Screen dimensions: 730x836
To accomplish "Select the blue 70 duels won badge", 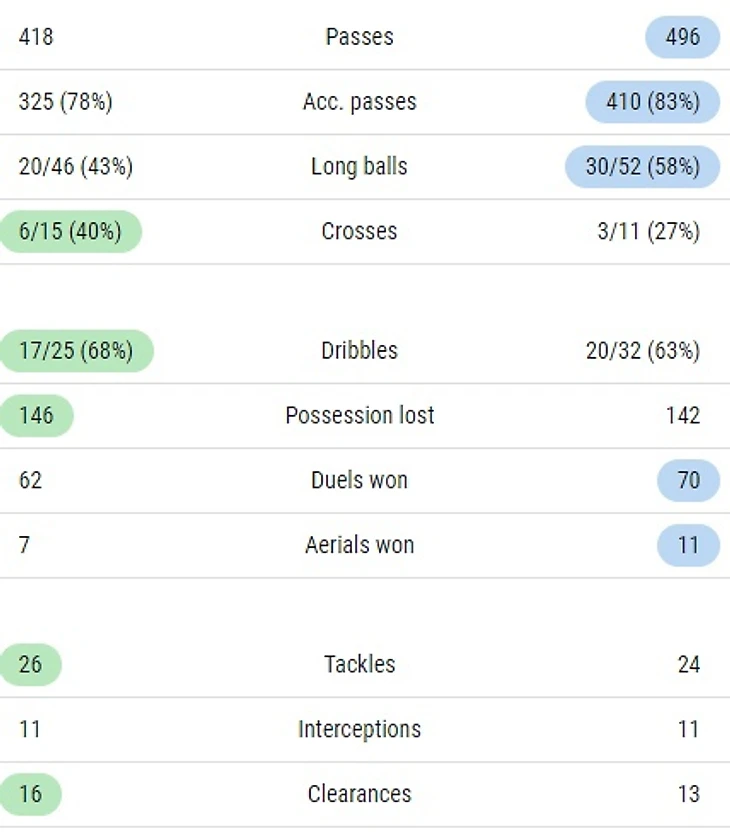I will (x=689, y=480).
